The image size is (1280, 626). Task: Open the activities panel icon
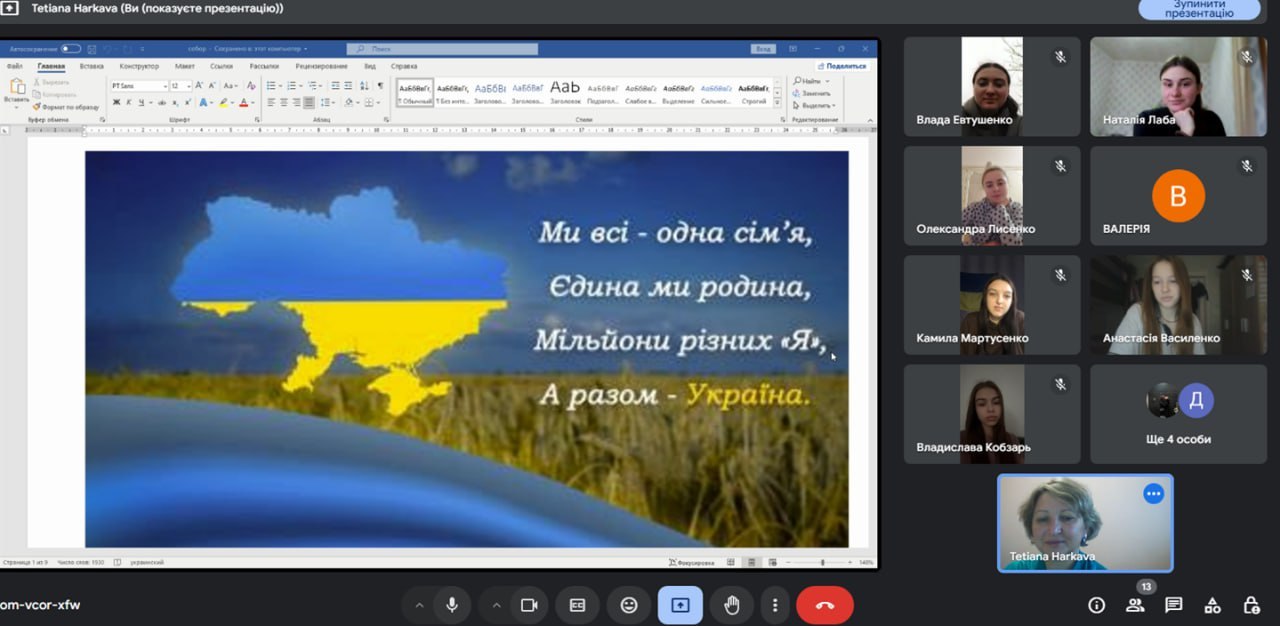point(1212,605)
